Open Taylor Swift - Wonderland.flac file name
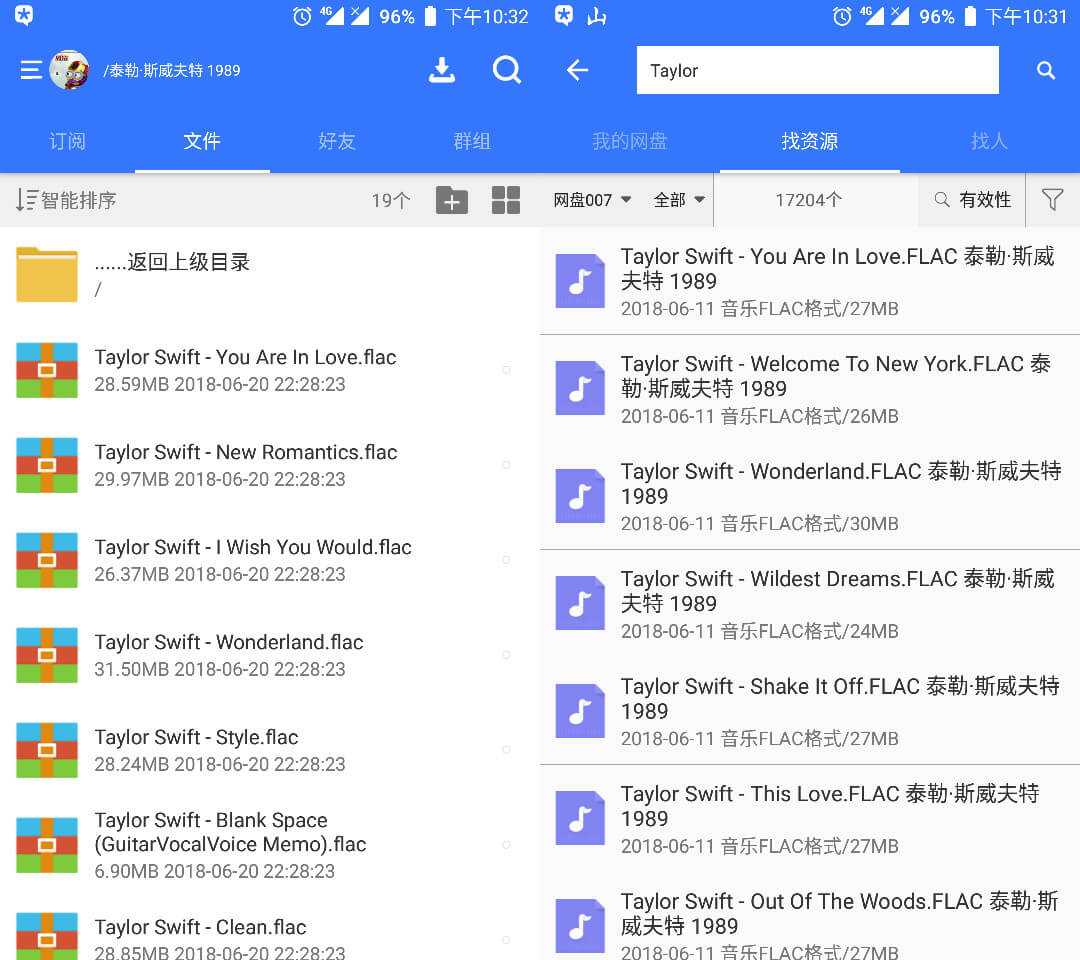This screenshot has height=960, width=1080. (229, 643)
